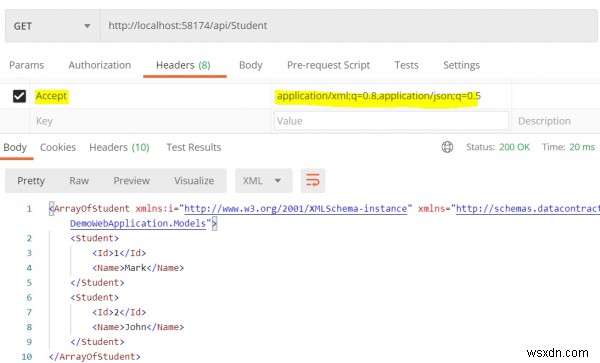Open the Authorization tab
This screenshot has width=600, height=363.
[x=99, y=65]
